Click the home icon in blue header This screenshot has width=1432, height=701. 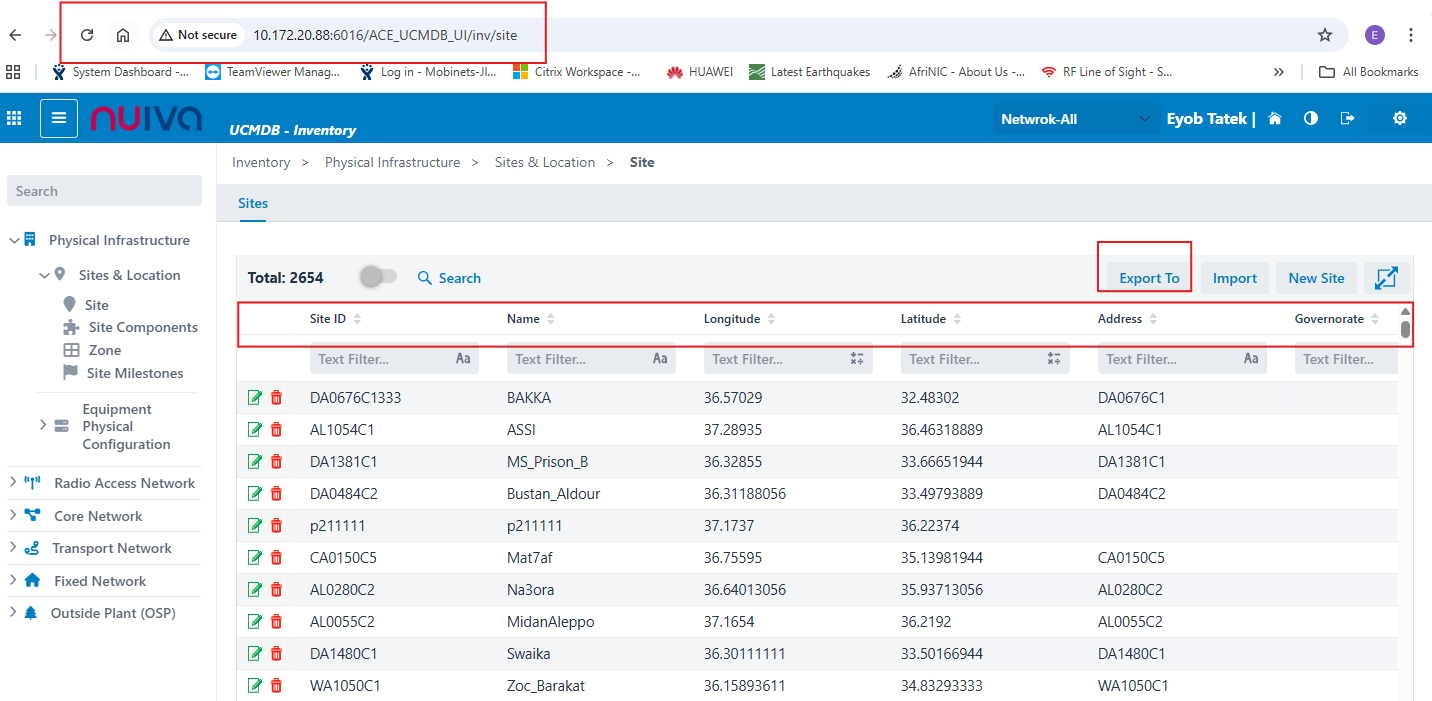1275,118
